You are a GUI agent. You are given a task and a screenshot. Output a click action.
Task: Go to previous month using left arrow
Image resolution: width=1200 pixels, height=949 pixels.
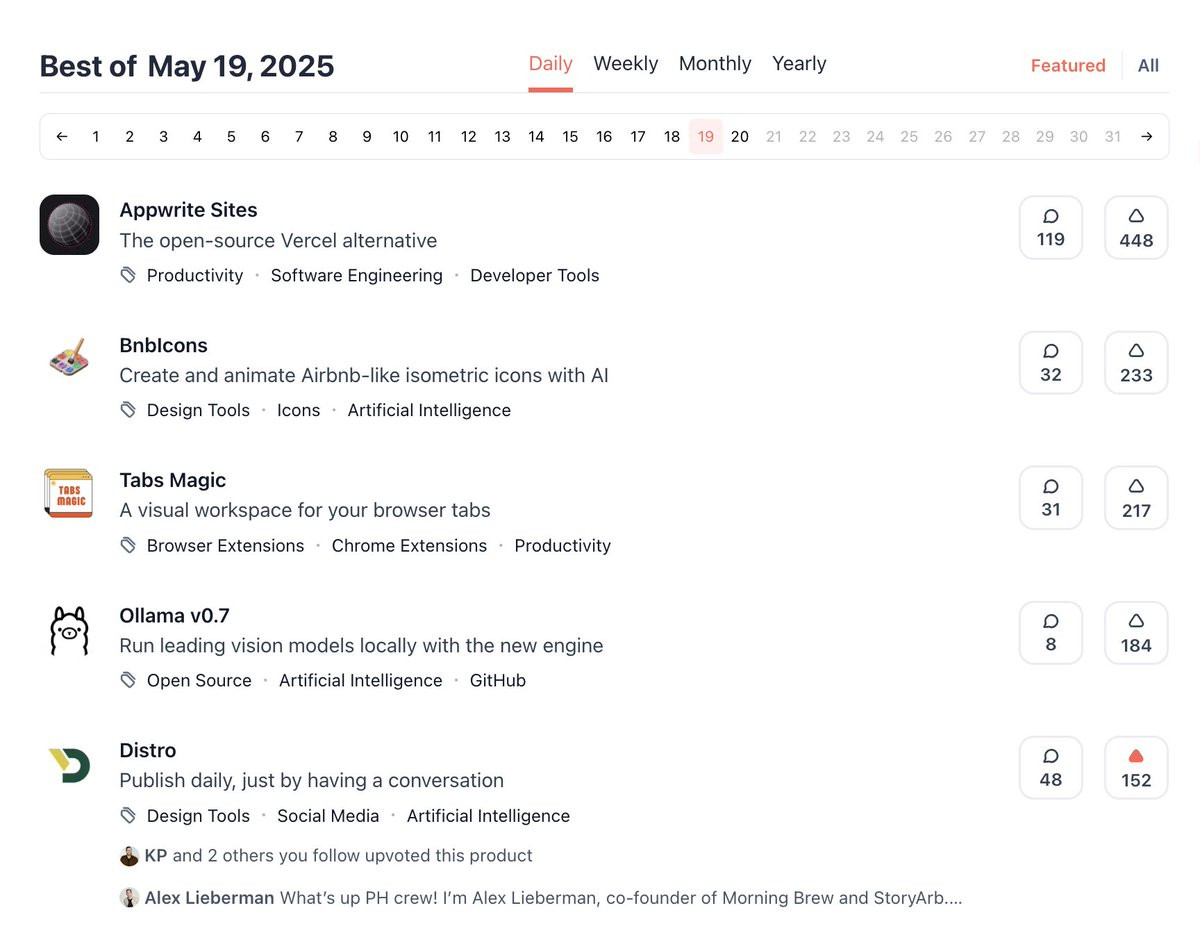(x=62, y=137)
